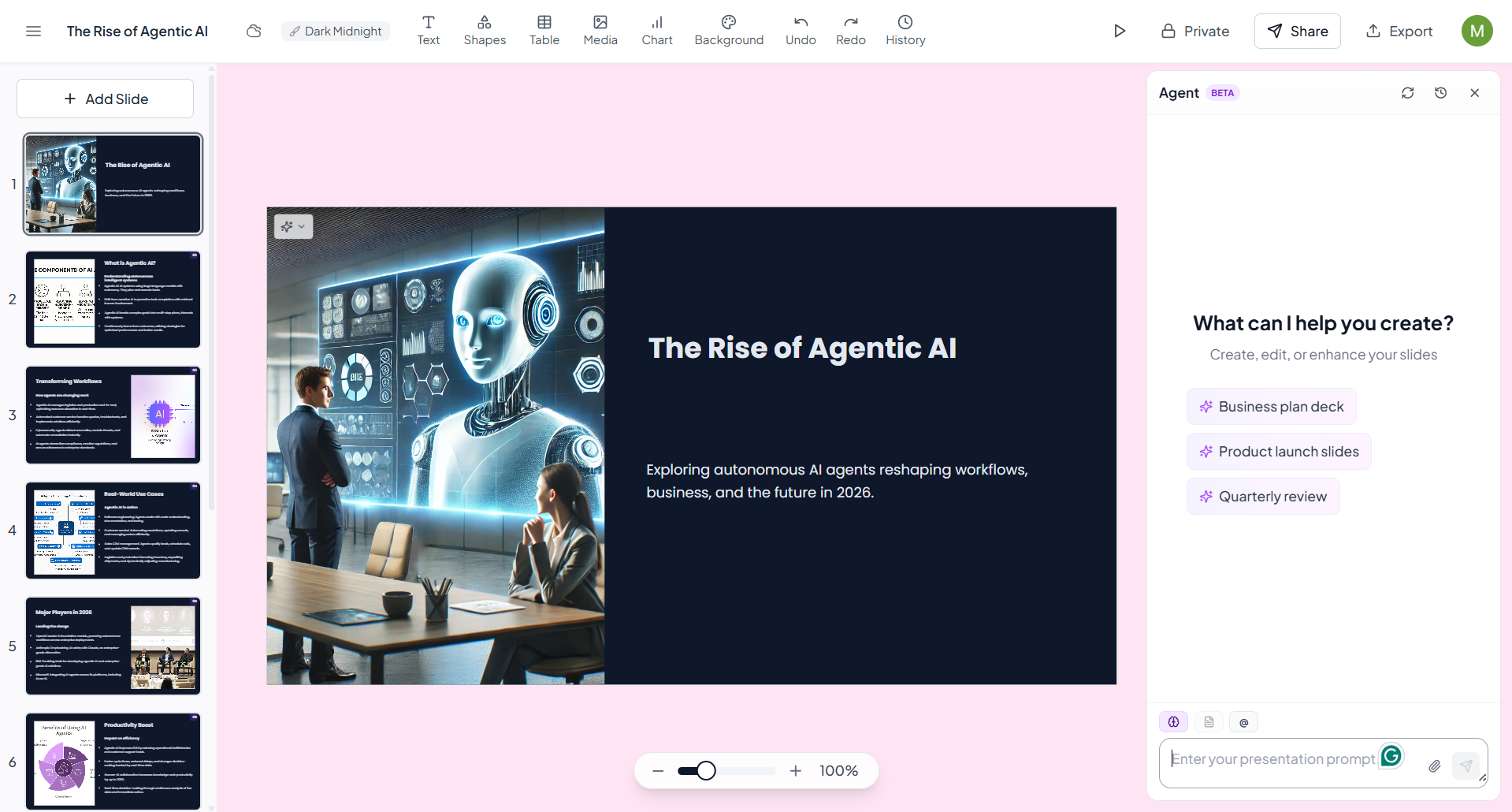This screenshot has width=1512, height=812.
Task: Click the Share button
Action: (1297, 31)
